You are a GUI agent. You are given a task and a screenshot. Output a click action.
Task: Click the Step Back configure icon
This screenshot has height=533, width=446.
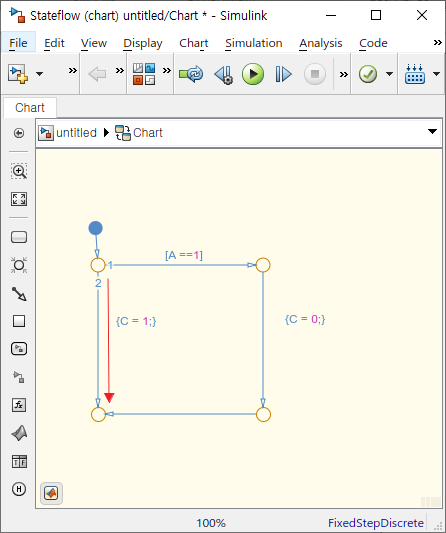(x=224, y=74)
